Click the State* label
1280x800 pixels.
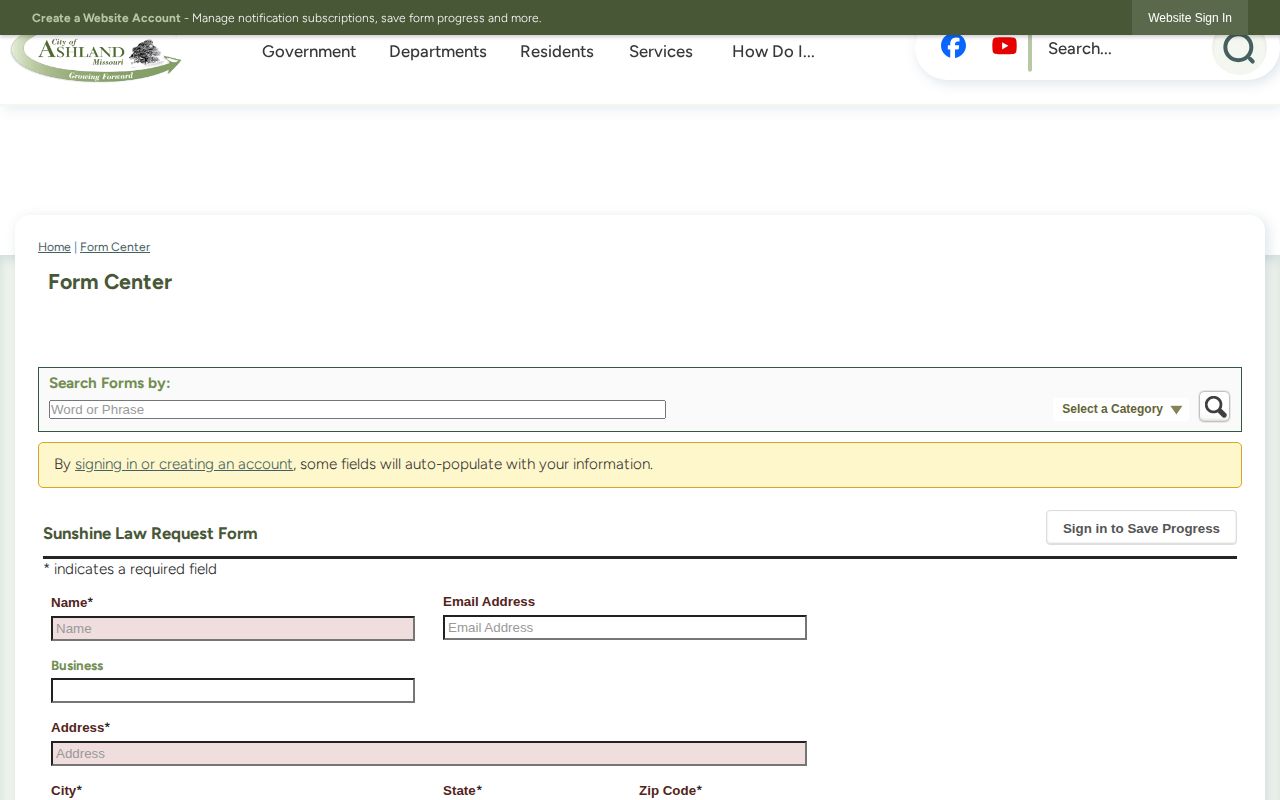tap(462, 791)
